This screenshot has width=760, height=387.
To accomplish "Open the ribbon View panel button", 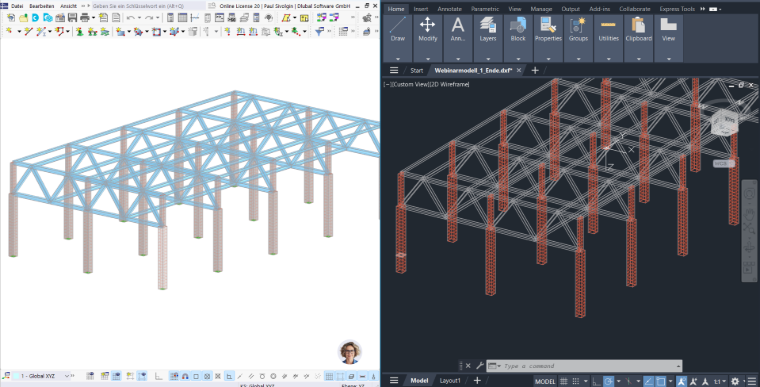I will click(x=668, y=38).
